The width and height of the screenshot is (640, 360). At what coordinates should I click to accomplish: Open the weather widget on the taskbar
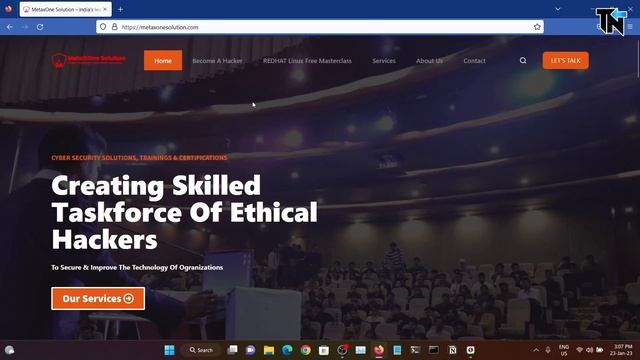click(x=9, y=350)
